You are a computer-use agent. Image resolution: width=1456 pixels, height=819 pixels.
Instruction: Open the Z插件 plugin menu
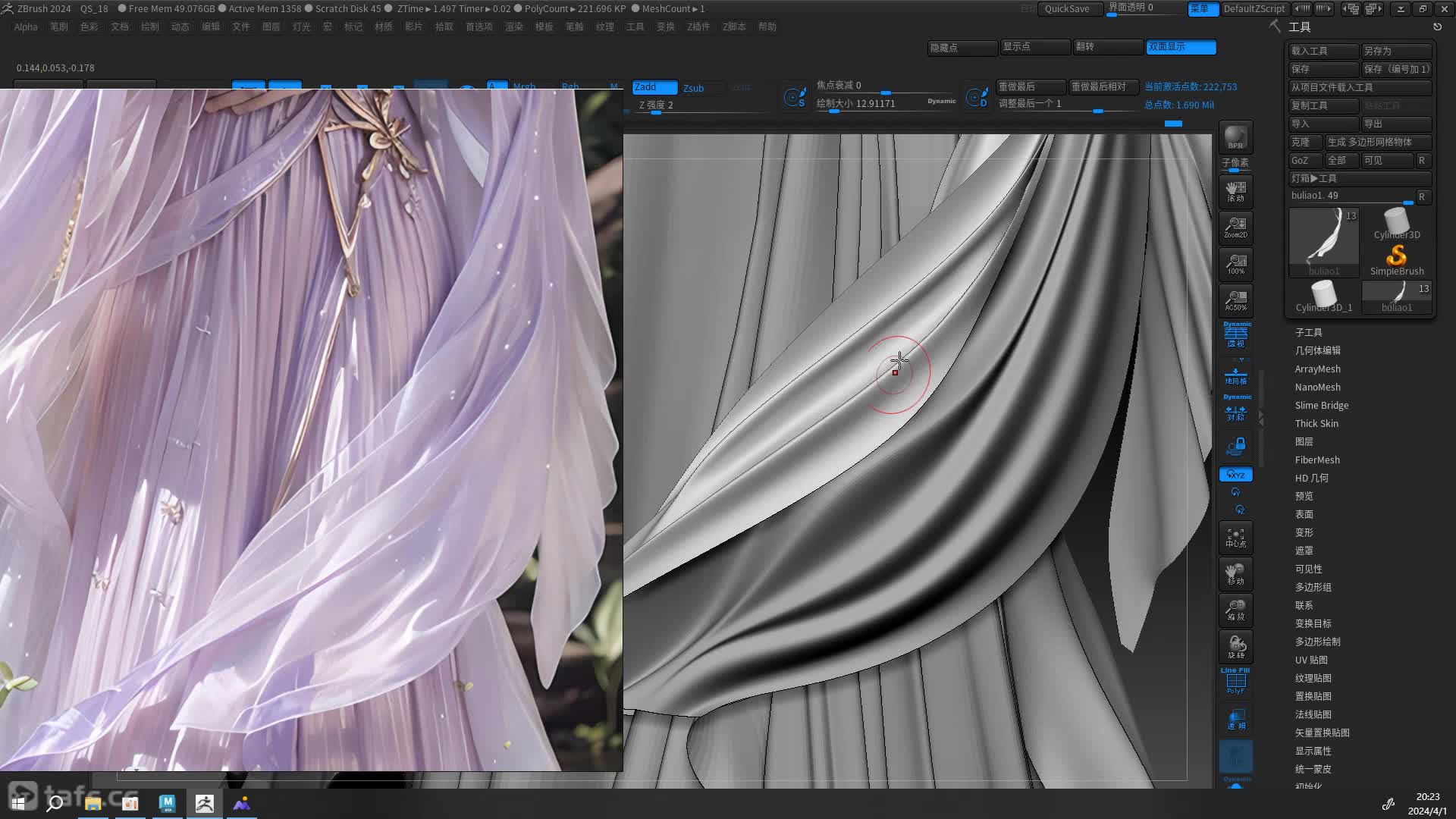(x=698, y=27)
